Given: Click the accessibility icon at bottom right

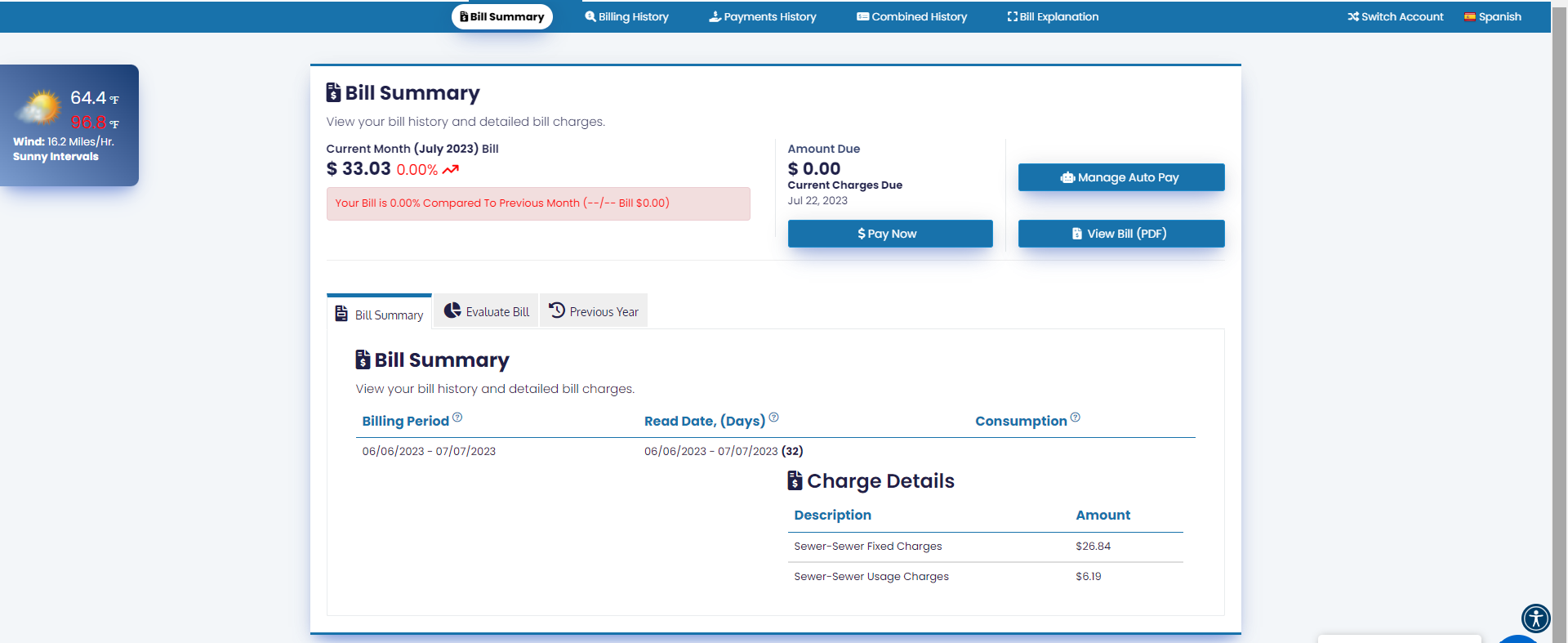Looking at the screenshot, I should point(1535,618).
